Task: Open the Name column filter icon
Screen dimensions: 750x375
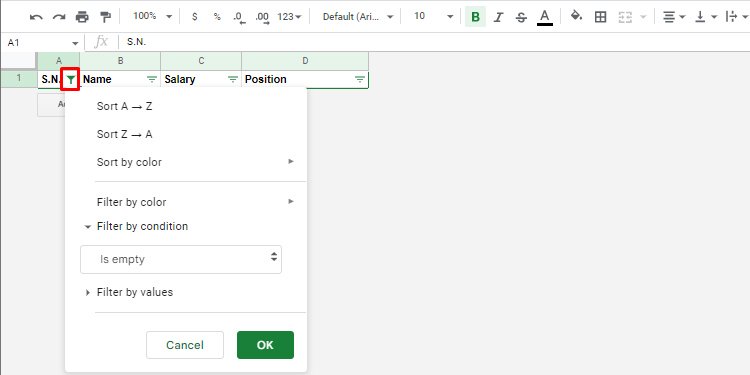Action: click(x=152, y=79)
